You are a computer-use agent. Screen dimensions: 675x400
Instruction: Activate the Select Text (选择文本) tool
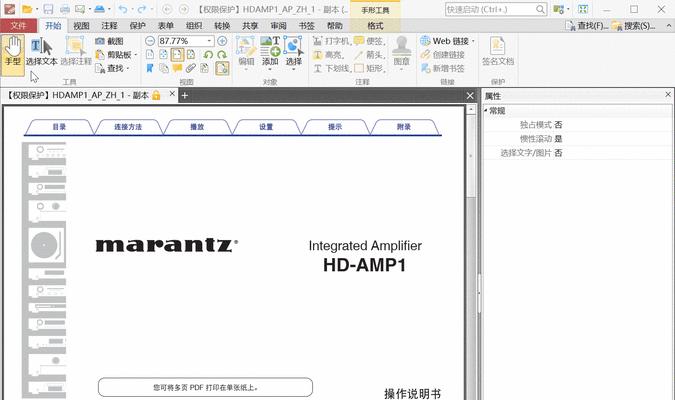click(41, 53)
